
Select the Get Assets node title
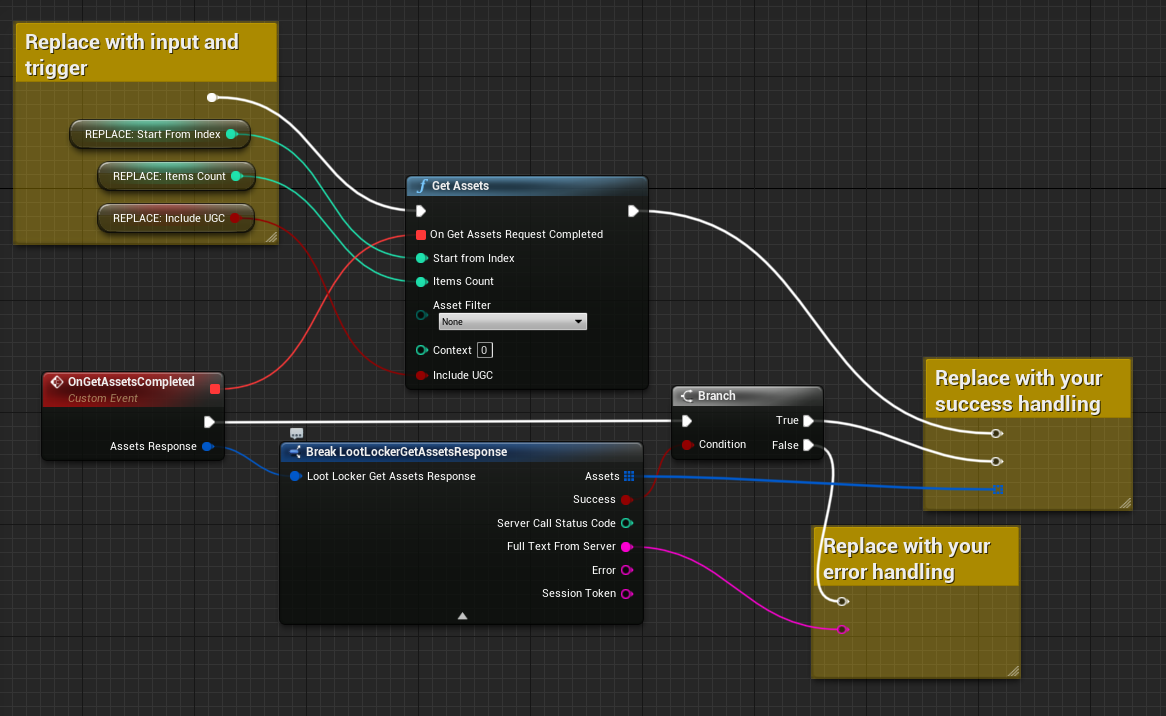tap(460, 186)
